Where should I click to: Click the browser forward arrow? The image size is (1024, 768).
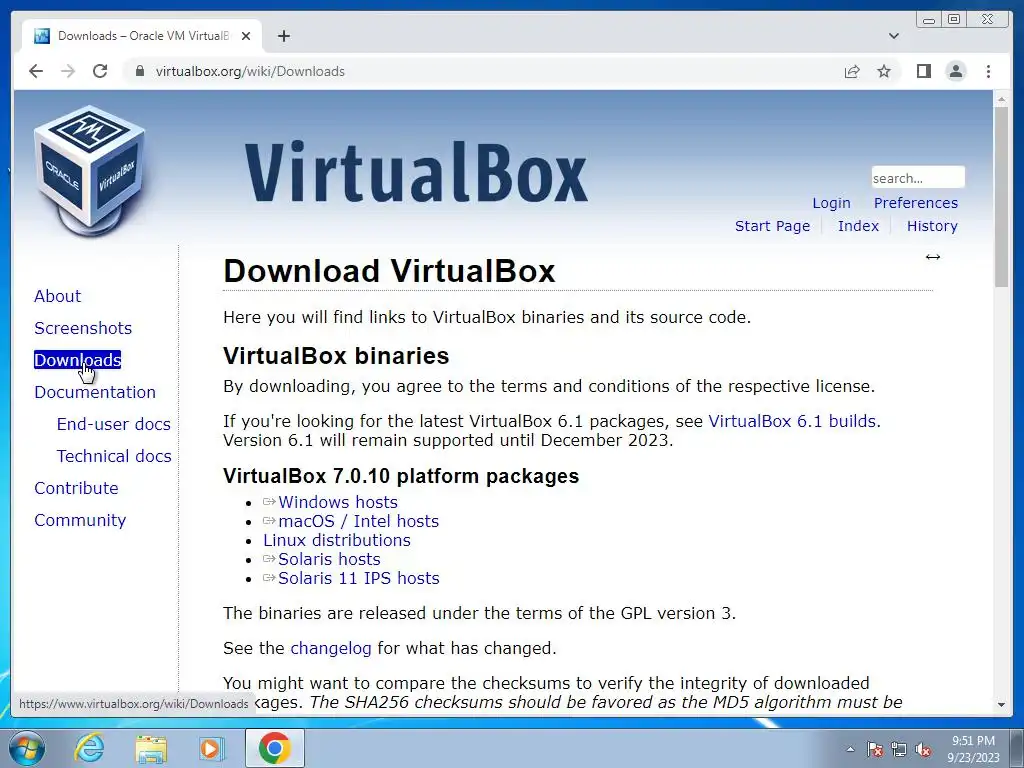coord(68,71)
